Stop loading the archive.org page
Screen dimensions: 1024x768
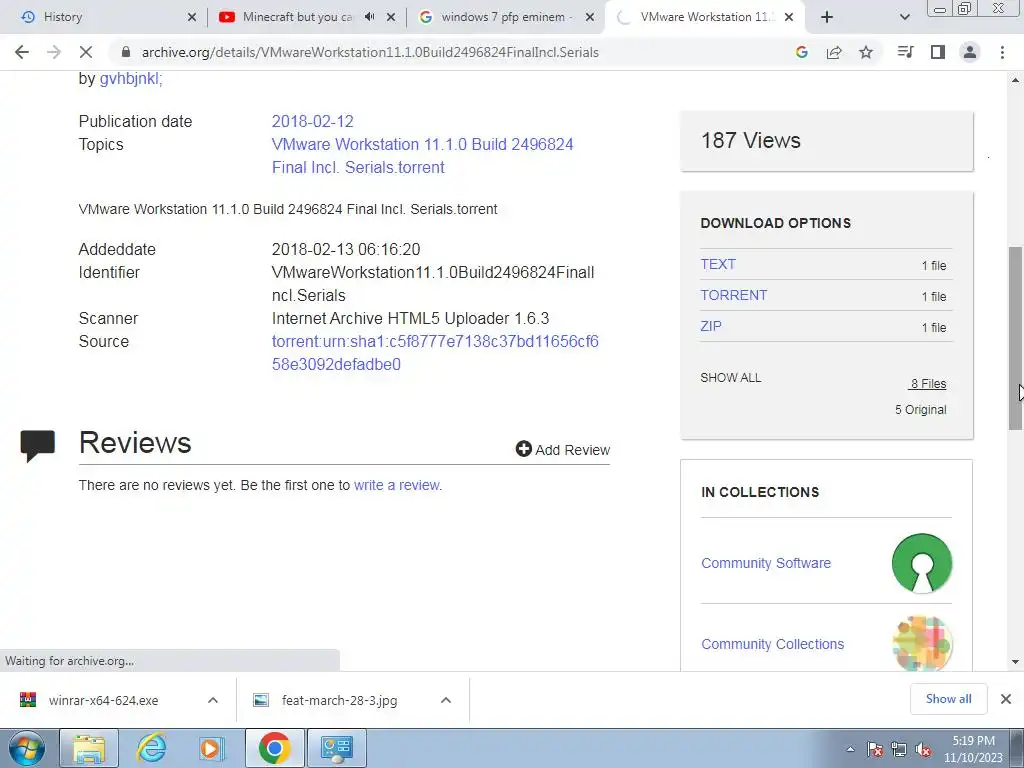[86, 52]
